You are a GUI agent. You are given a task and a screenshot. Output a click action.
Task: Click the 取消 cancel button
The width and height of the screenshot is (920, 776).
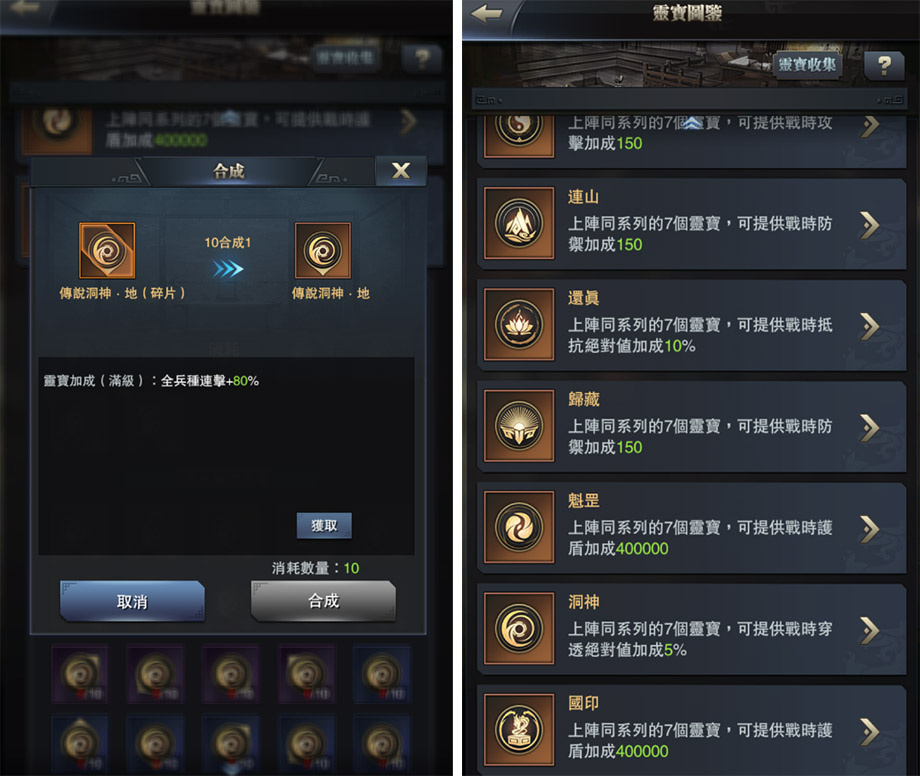pos(132,601)
